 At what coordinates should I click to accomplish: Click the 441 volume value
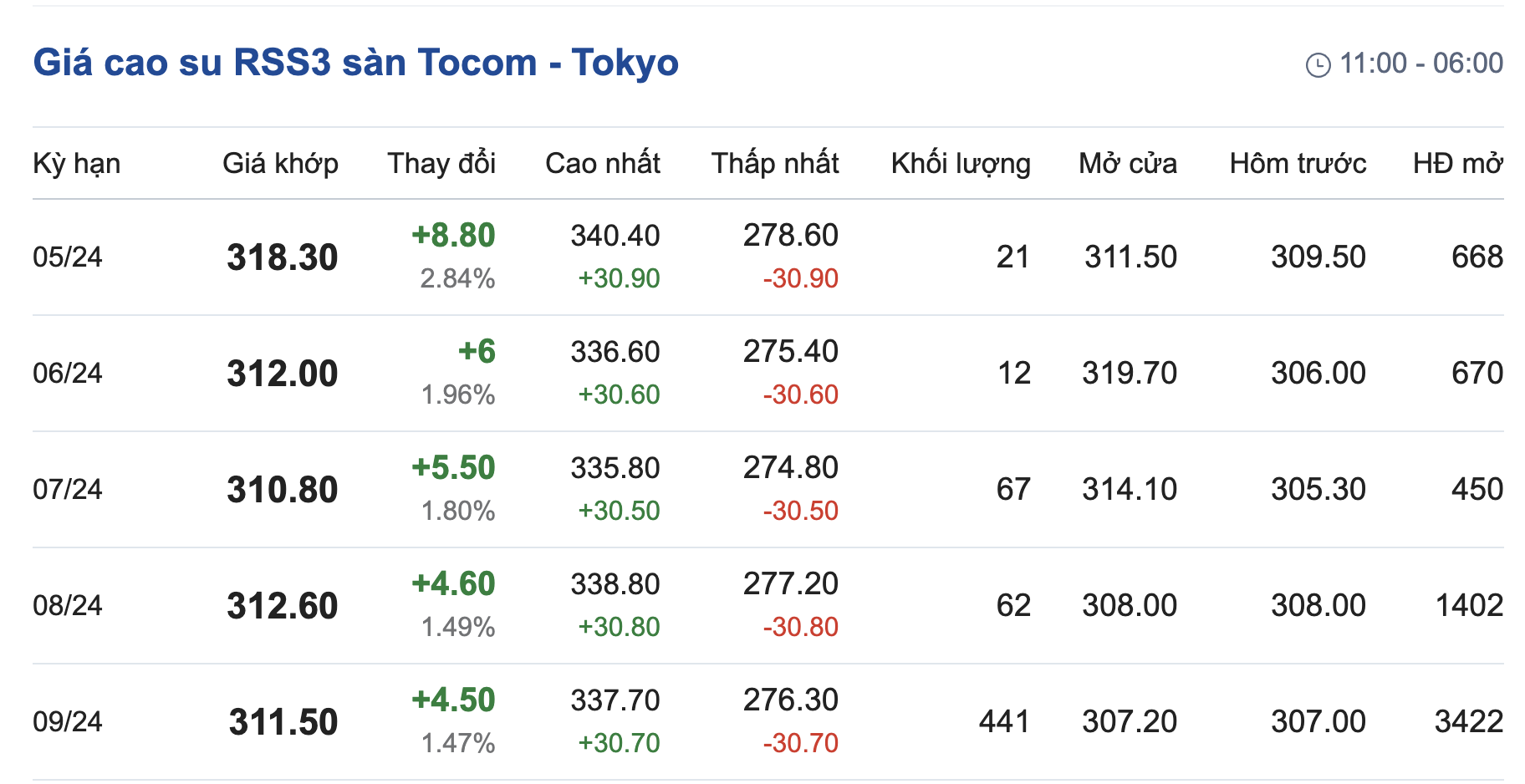pyautogui.click(x=1003, y=721)
